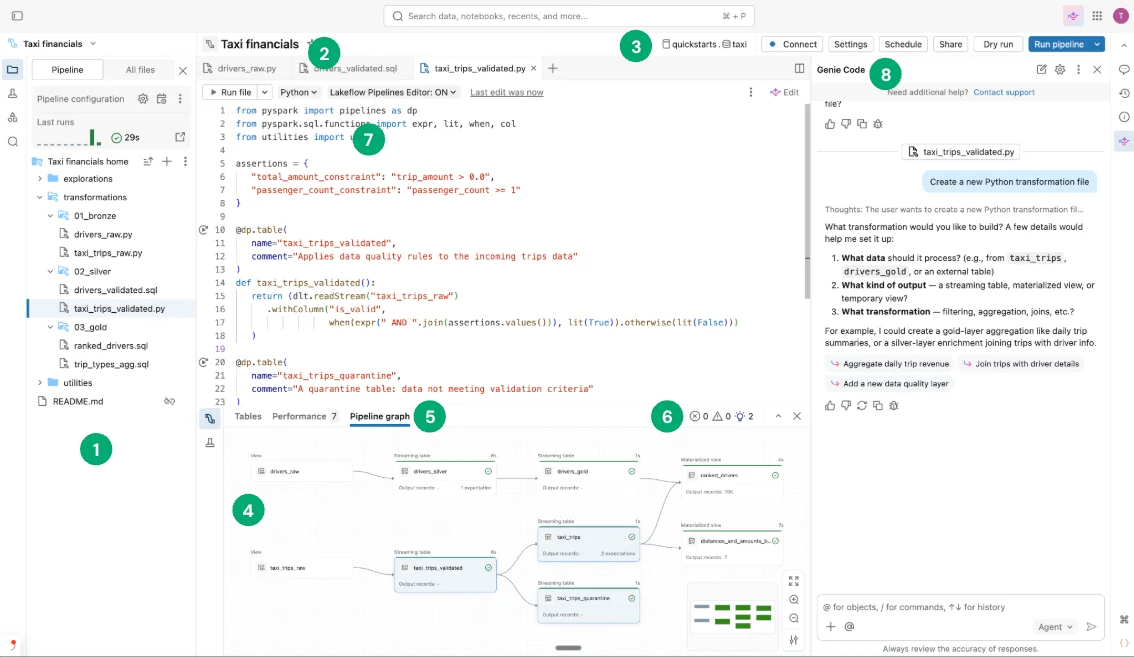The image size is (1134, 657).
Task: Click the Connect button
Action: point(792,44)
